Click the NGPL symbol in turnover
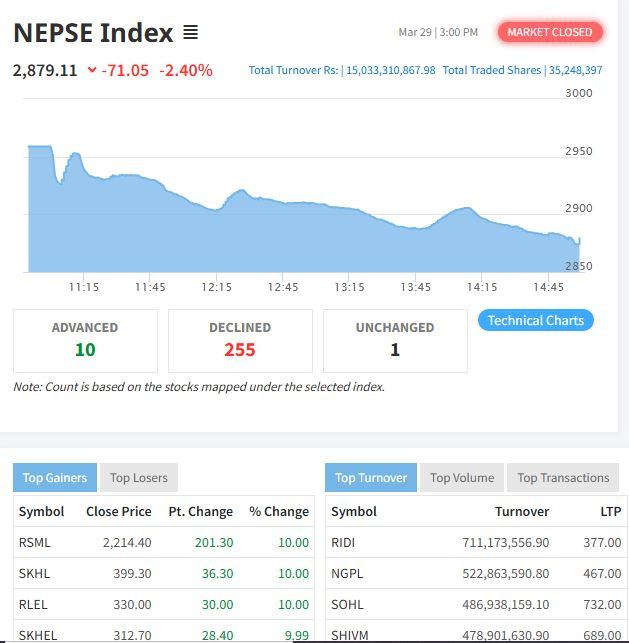The width and height of the screenshot is (629, 643). click(x=345, y=573)
